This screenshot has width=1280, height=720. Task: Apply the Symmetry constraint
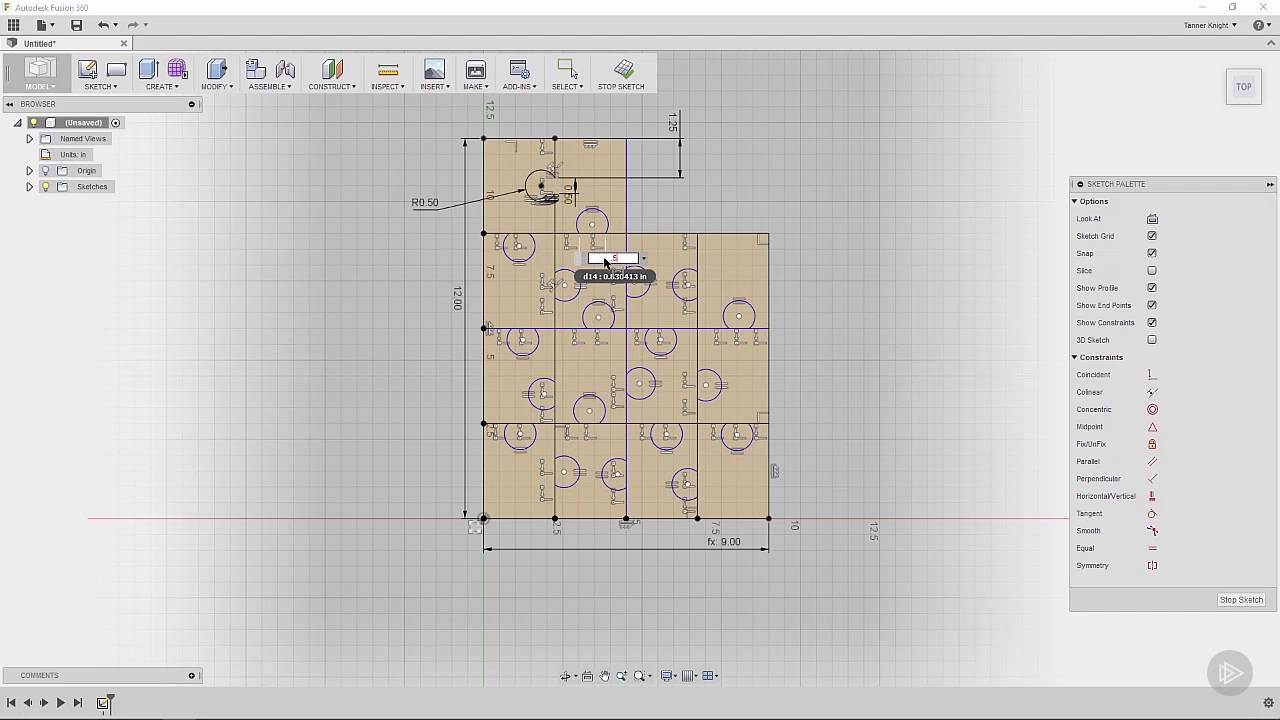[1152, 565]
